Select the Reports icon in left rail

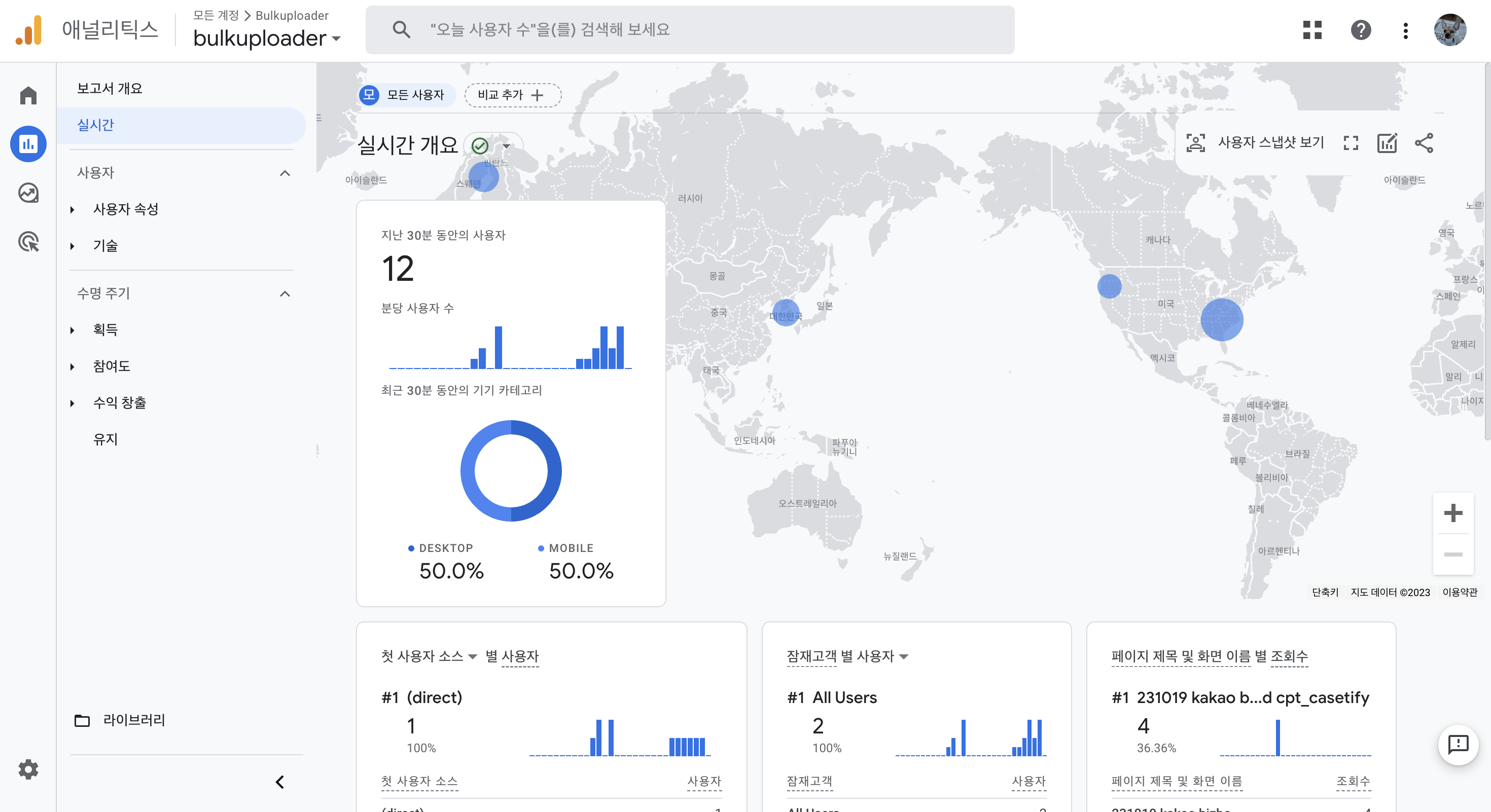[28, 144]
